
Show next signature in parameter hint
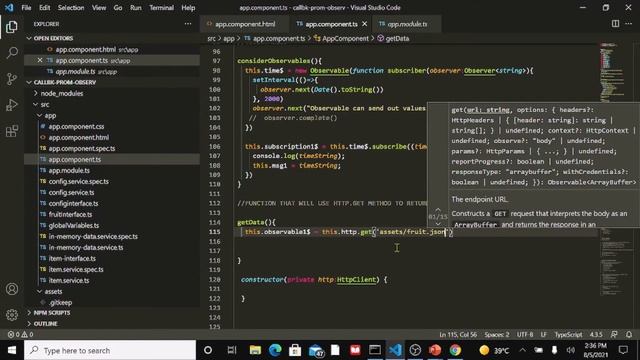pos(438,224)
